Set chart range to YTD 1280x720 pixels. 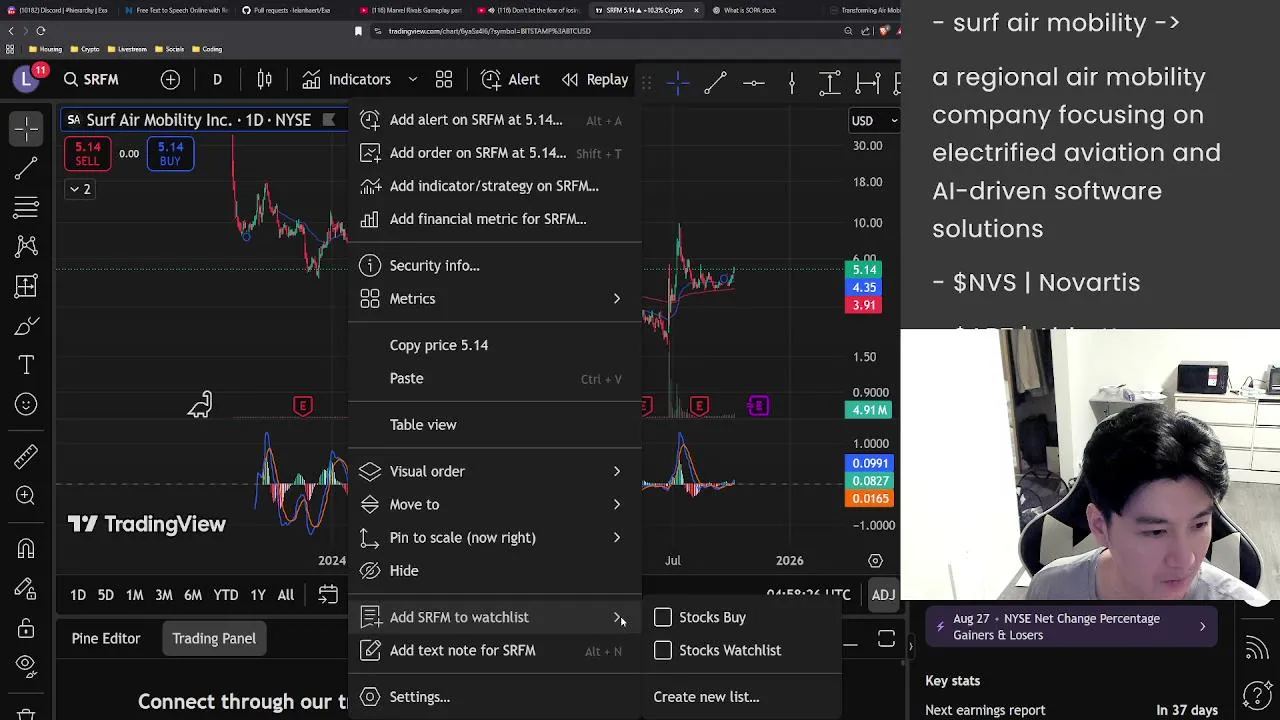[x=226, y=595]
